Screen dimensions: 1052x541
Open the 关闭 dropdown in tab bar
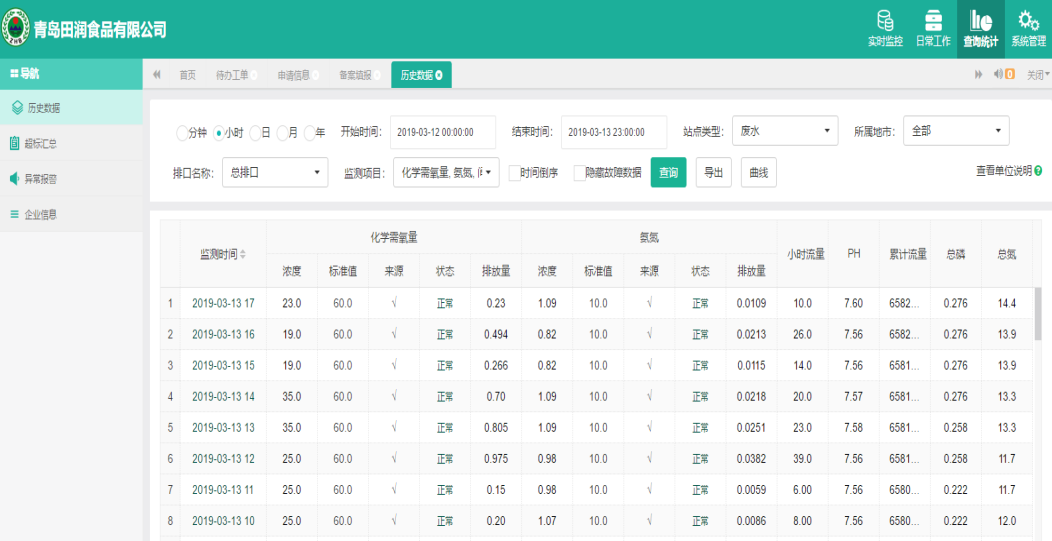tap(1039, 75)
